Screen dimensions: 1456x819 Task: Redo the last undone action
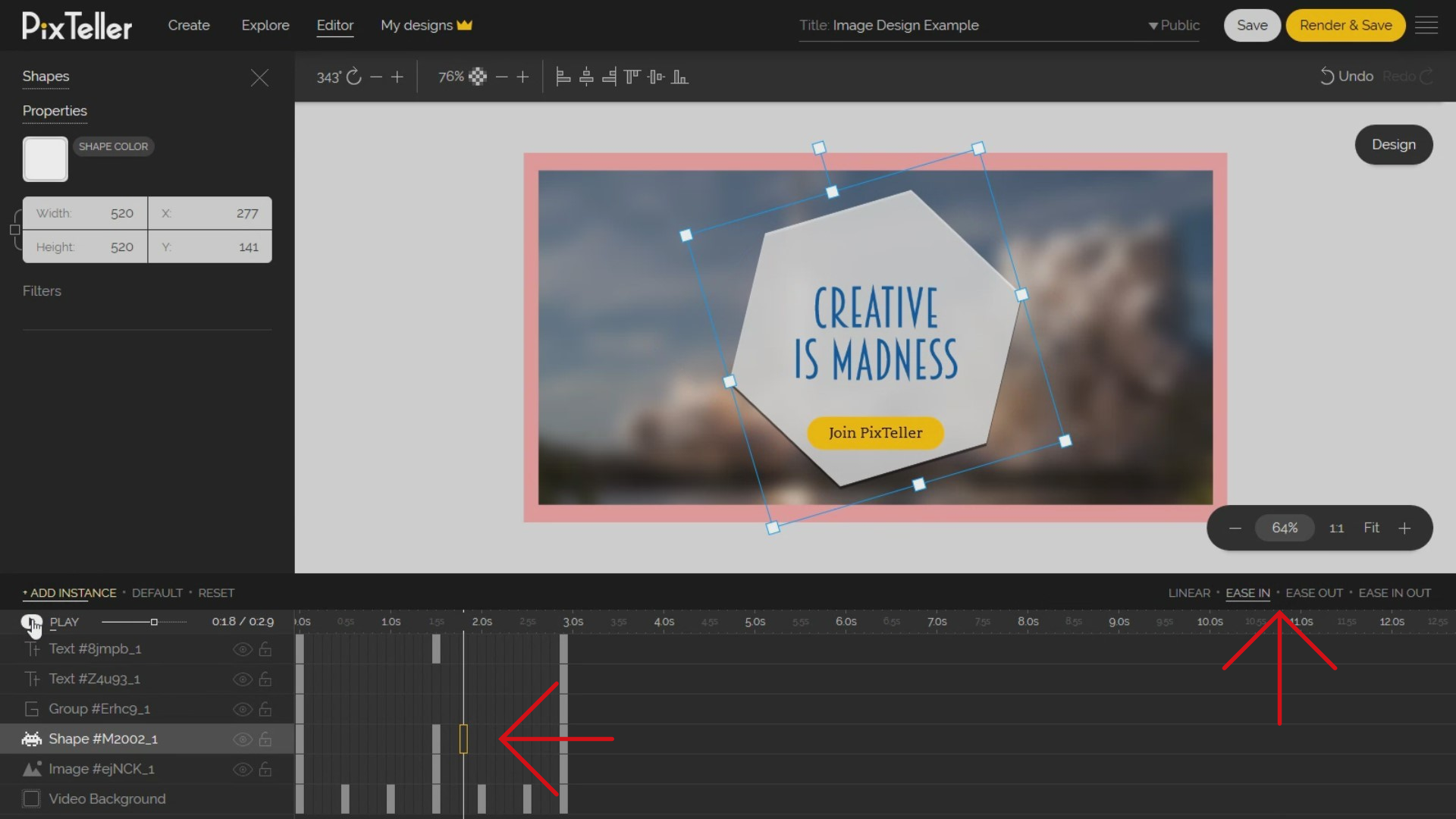[x=1407, y=77]
